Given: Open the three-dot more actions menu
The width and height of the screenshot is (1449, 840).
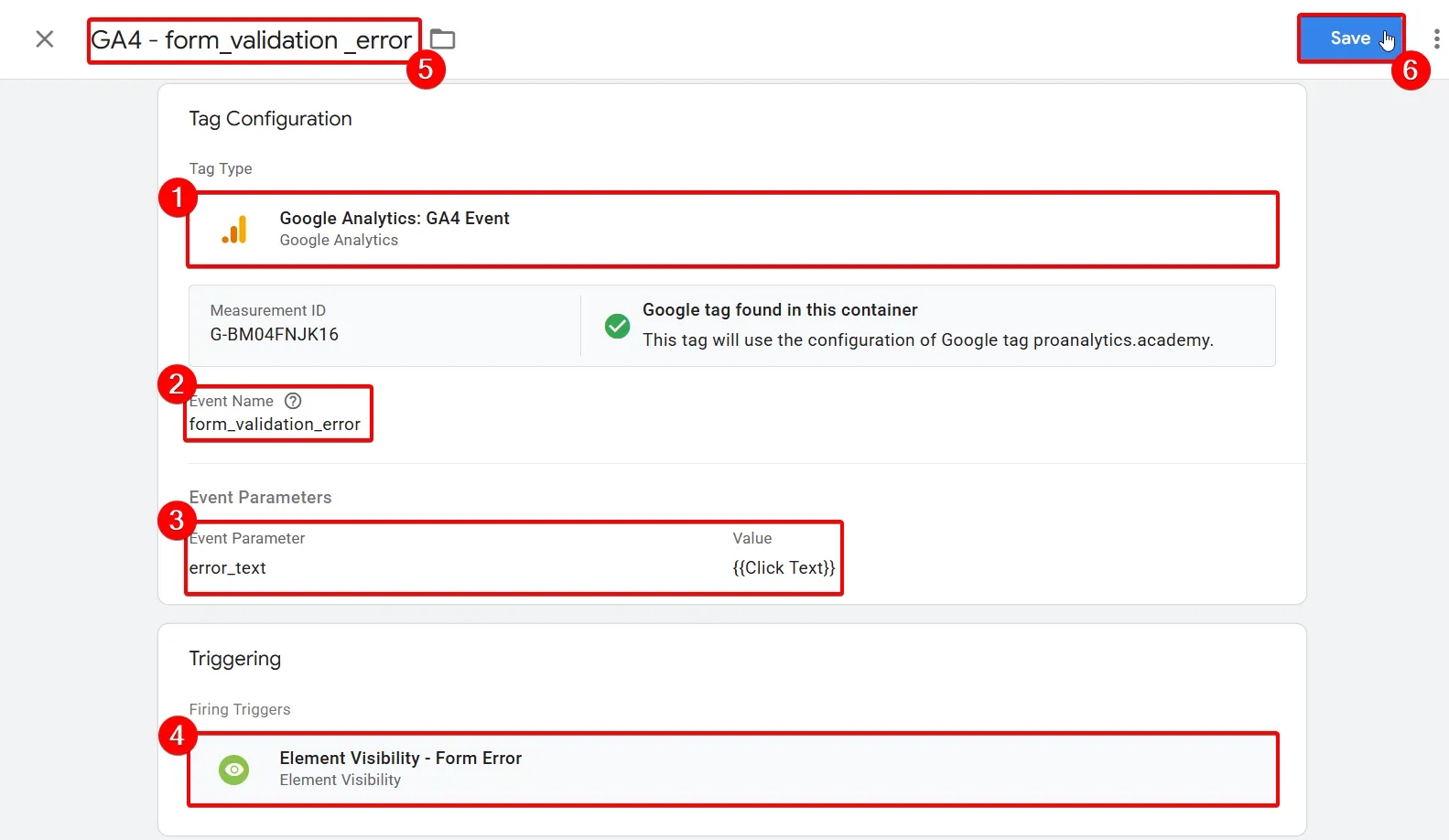Looking at the screenshot, I should (1436, 38).
